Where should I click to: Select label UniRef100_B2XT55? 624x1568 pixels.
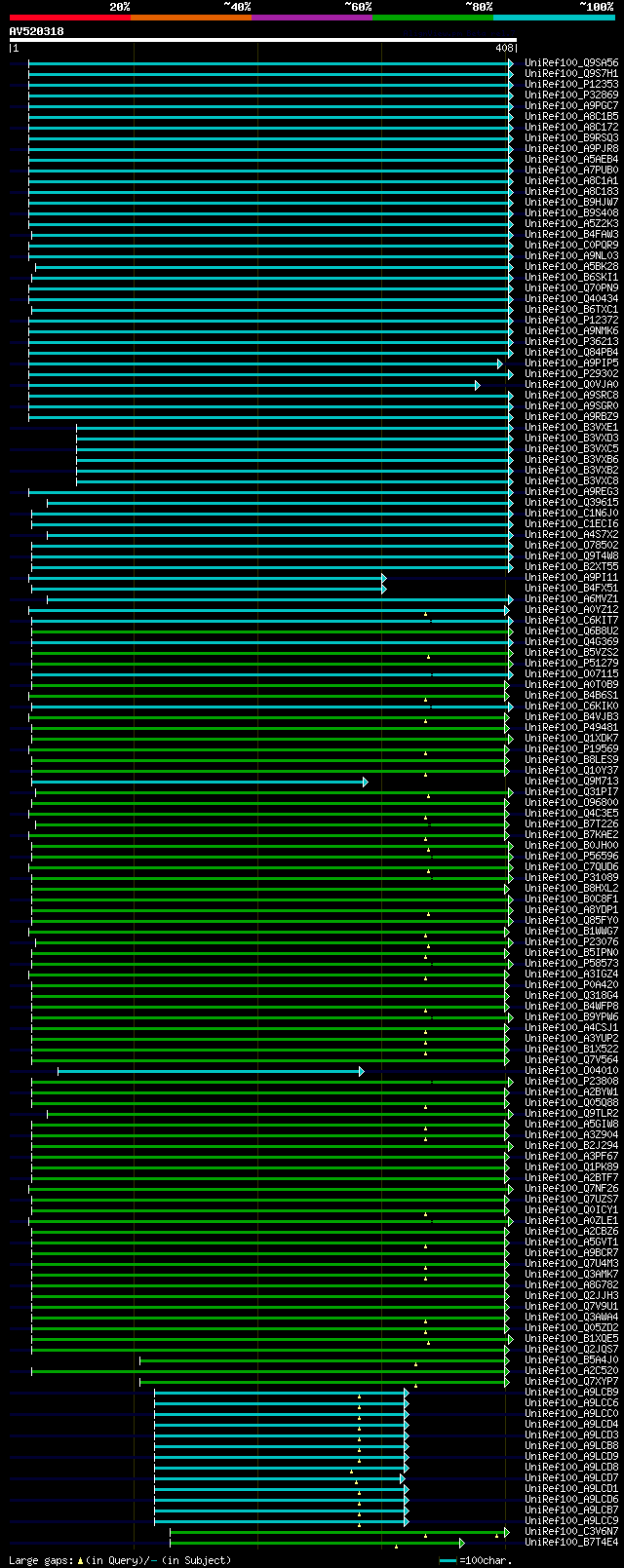coord(571,566)
